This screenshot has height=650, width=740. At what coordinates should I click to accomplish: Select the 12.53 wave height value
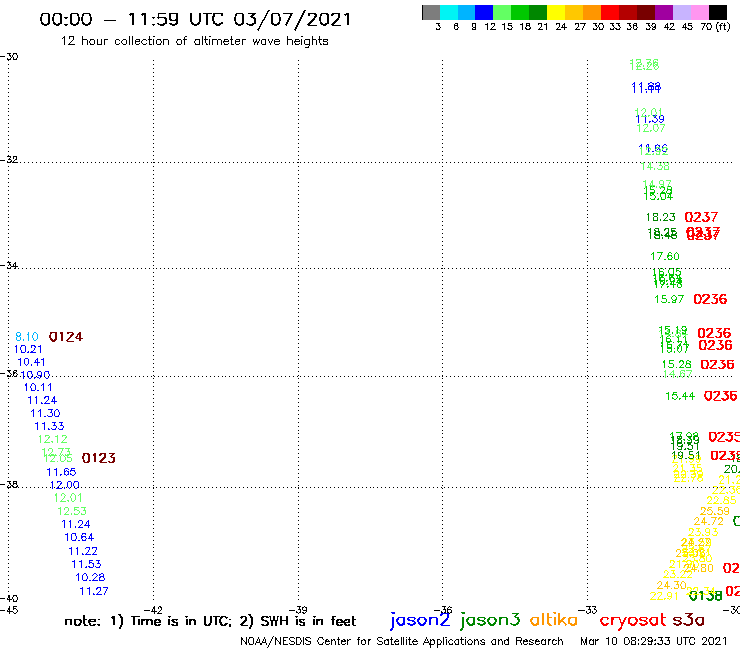click(x=72, y=511)
